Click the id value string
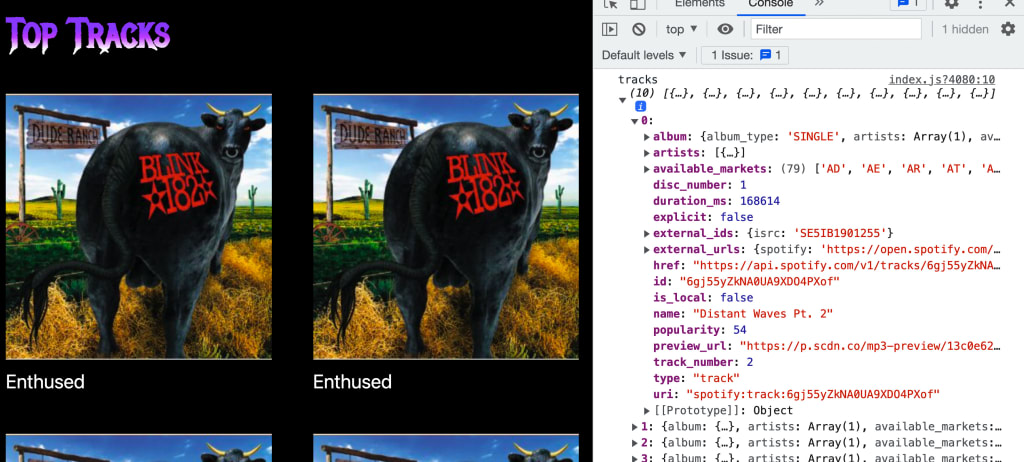Image resolution: width=1024 pixels, height=462 pixels. pos(760,282)
